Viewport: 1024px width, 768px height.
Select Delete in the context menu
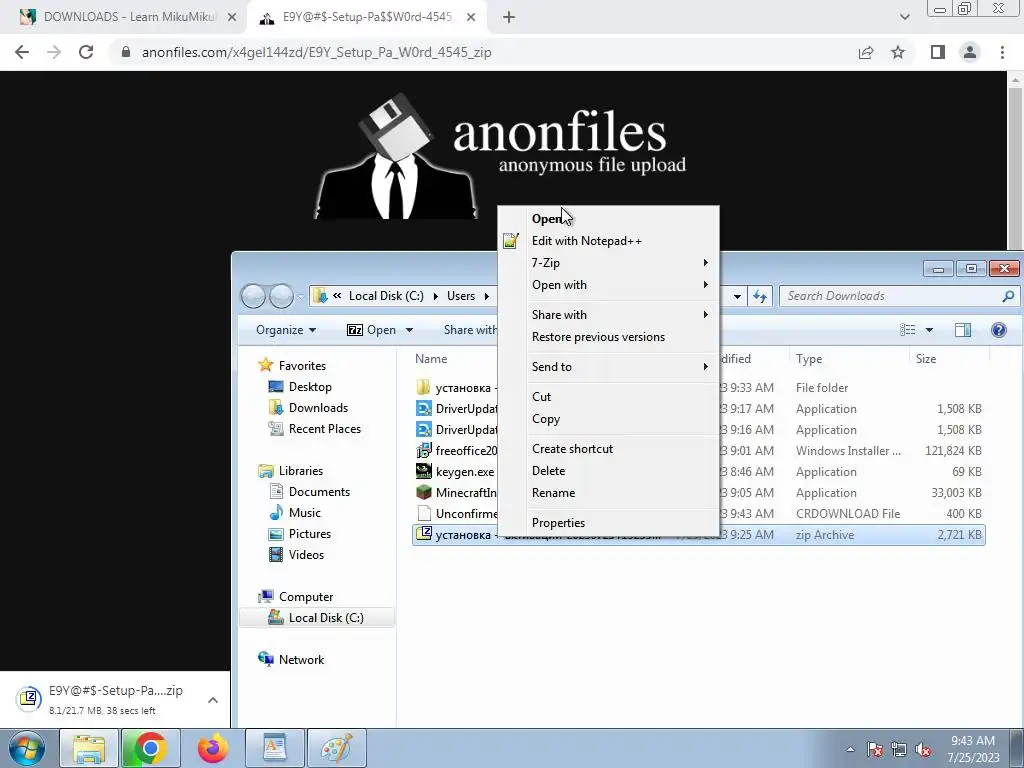tap(609, 471)
